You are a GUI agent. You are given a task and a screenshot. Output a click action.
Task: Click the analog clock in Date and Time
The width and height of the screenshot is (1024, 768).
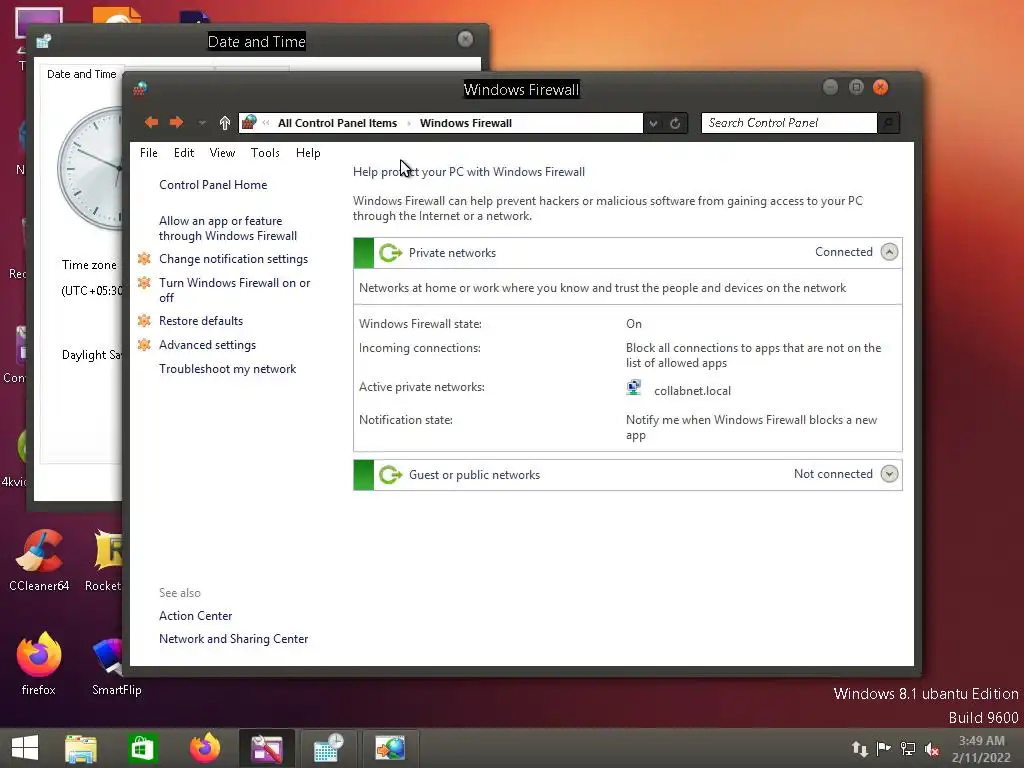point(91,168)
